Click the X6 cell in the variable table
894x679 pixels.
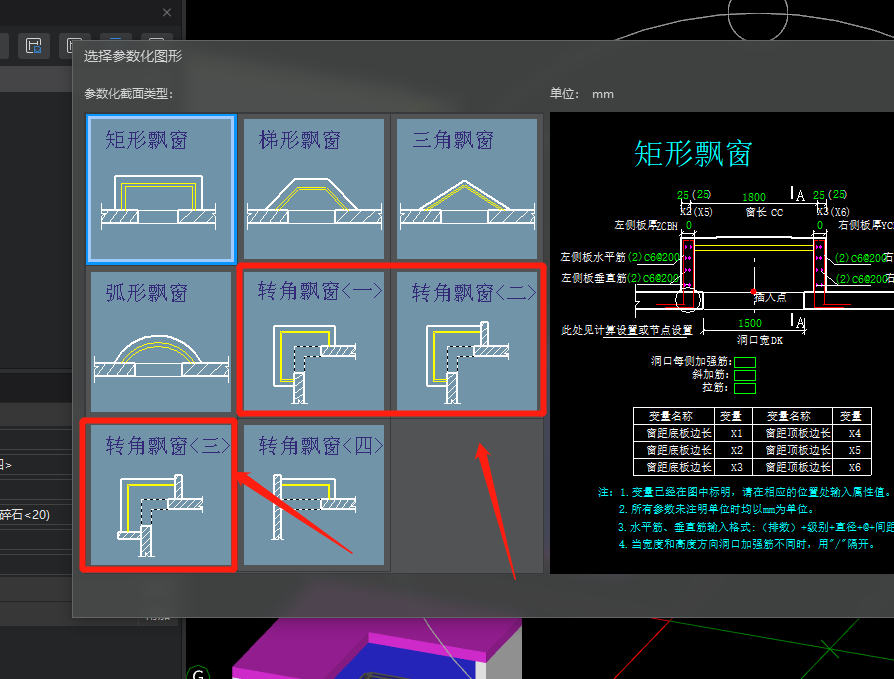pyautogui.click(x=854, y=467)
